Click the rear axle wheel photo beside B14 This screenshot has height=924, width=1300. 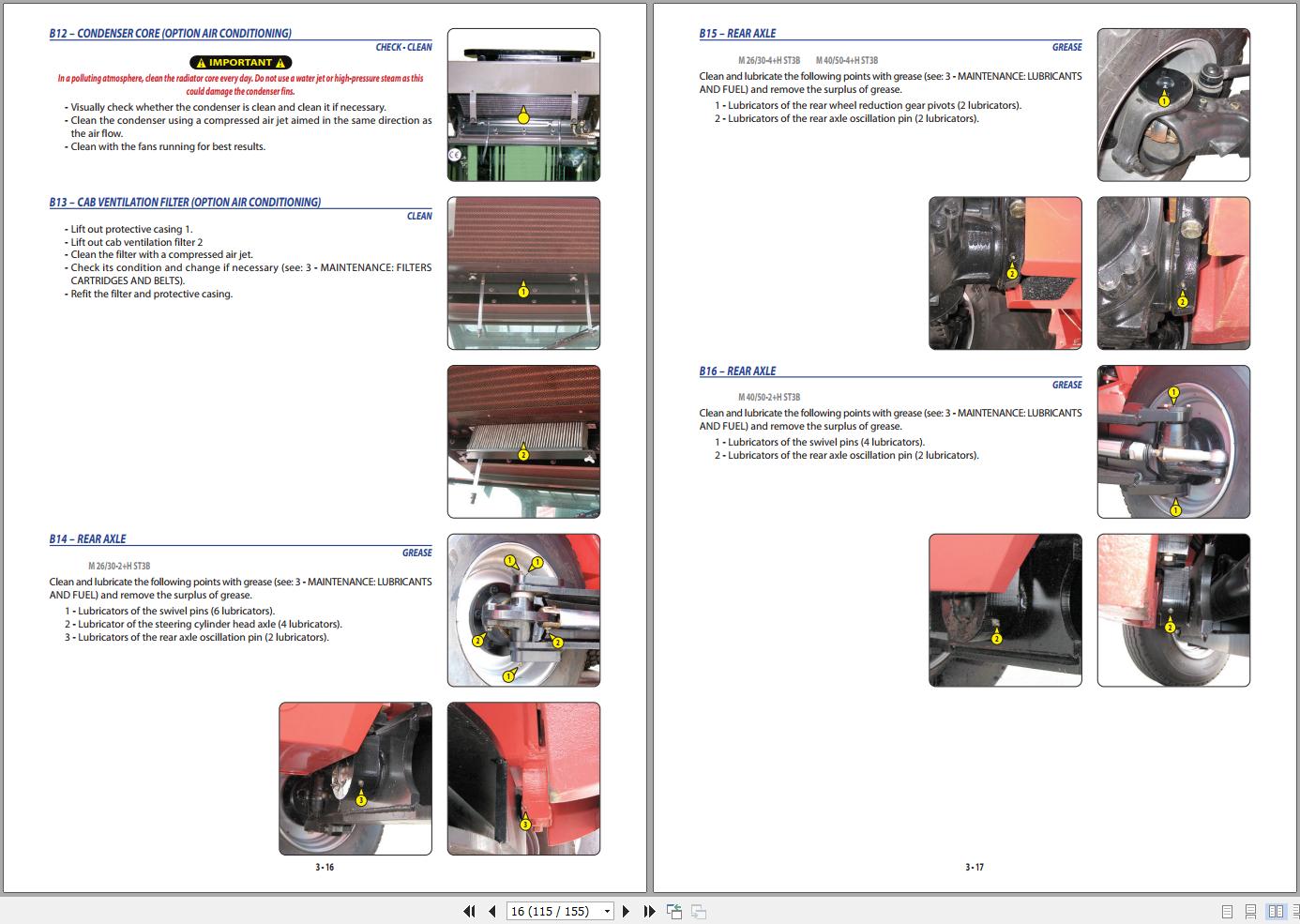click(x=523, y=609)
